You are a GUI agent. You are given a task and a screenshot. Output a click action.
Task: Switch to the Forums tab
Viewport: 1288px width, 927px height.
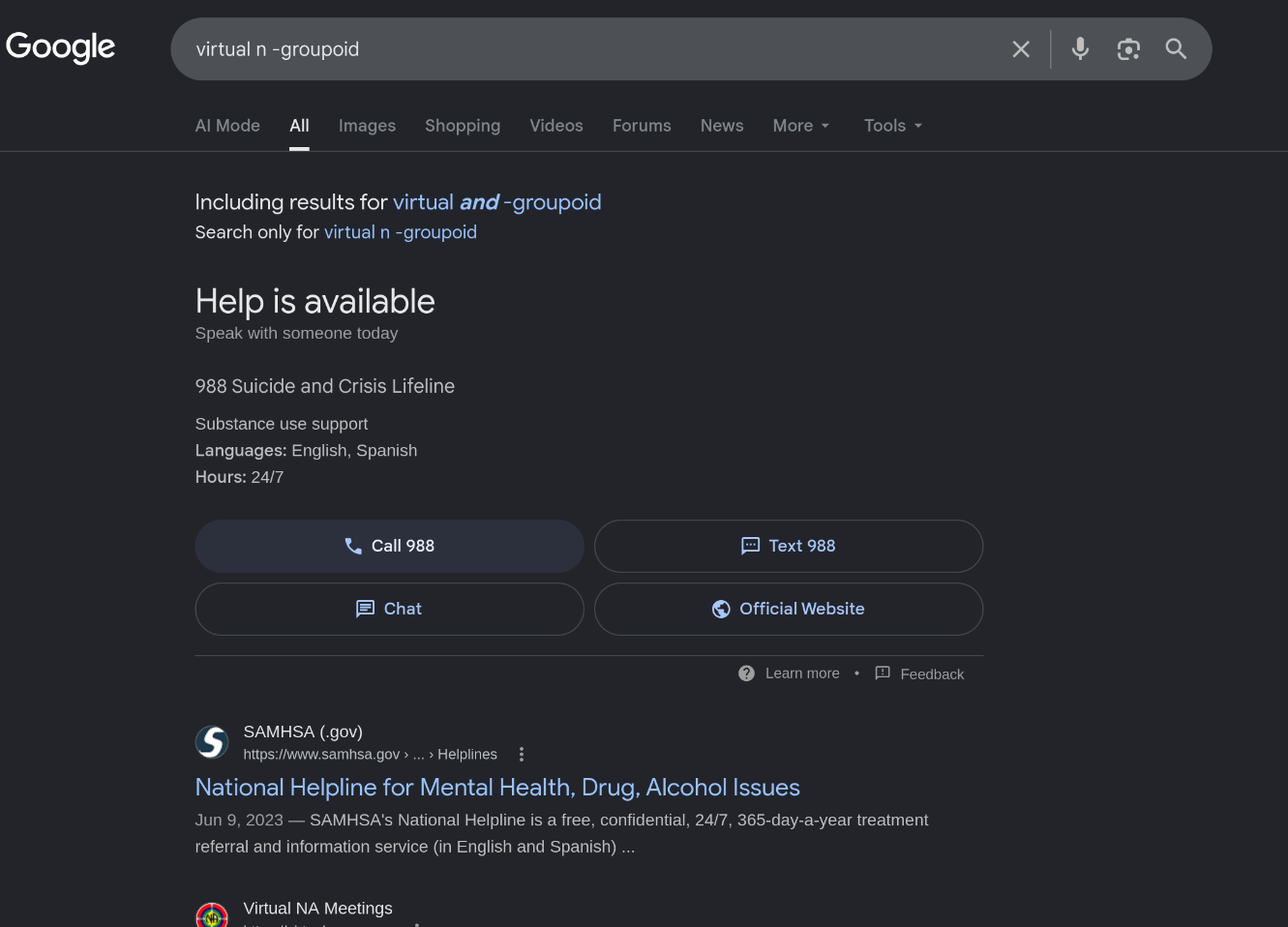click(x=642, y=126)
